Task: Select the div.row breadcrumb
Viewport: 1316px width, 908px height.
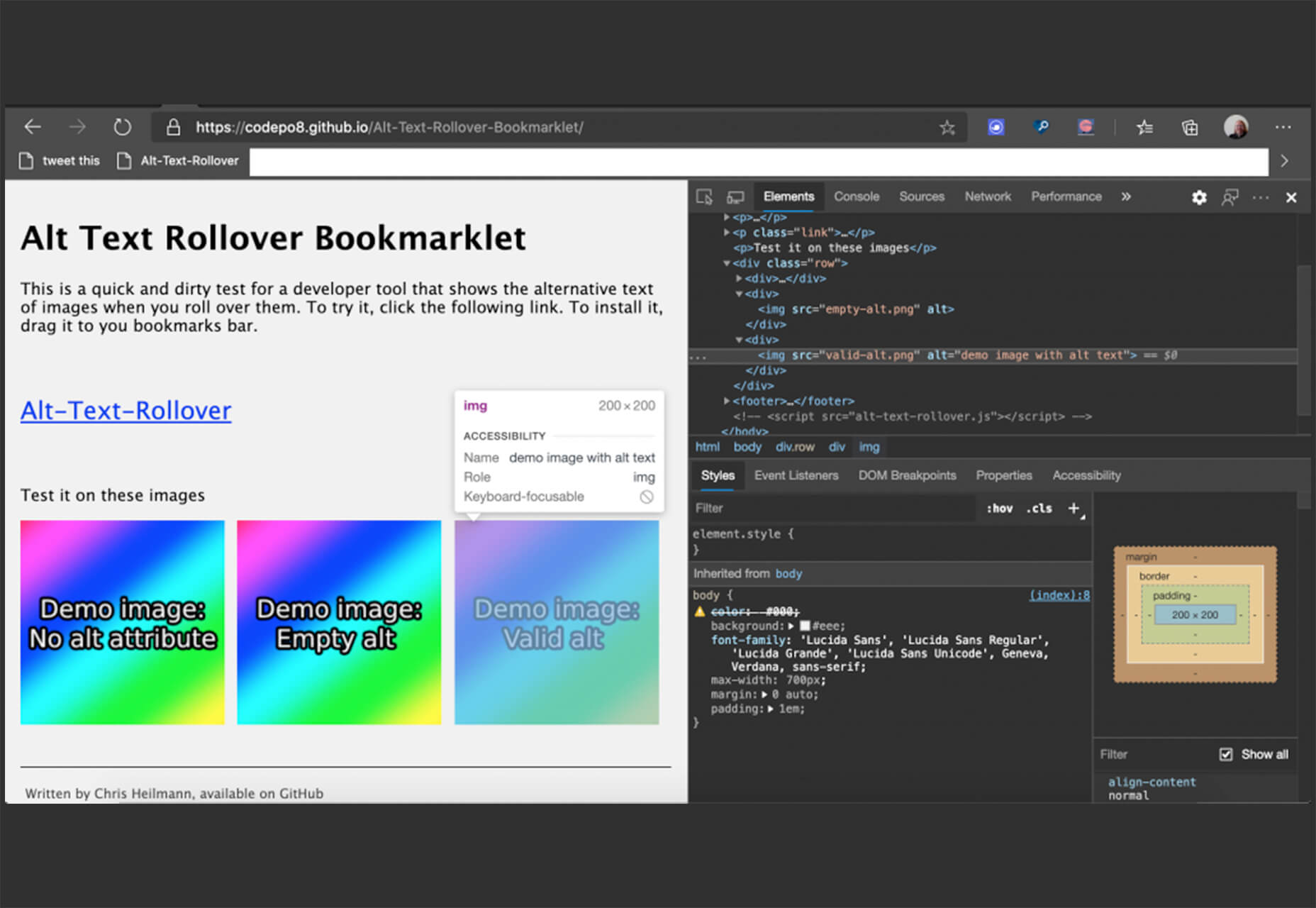Action: 795,447
